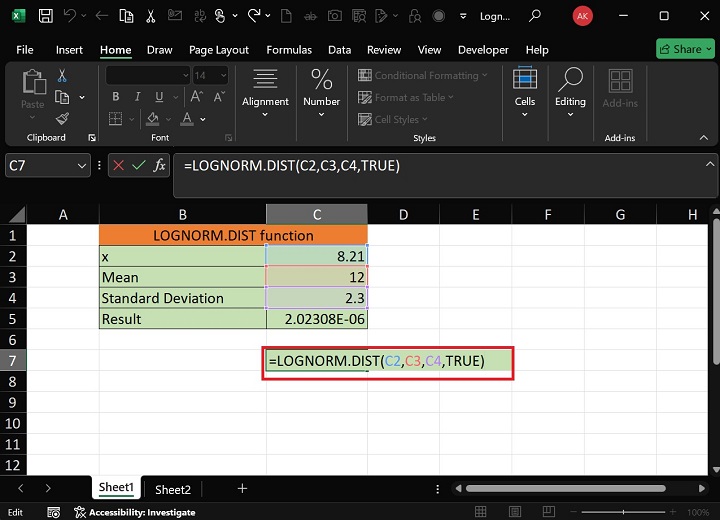Image resolution: width=720 pixels, height=520 pixels.
Task: Open the Formulas ribbon tab
Action: pyautogui.click(x=289, y=50)
